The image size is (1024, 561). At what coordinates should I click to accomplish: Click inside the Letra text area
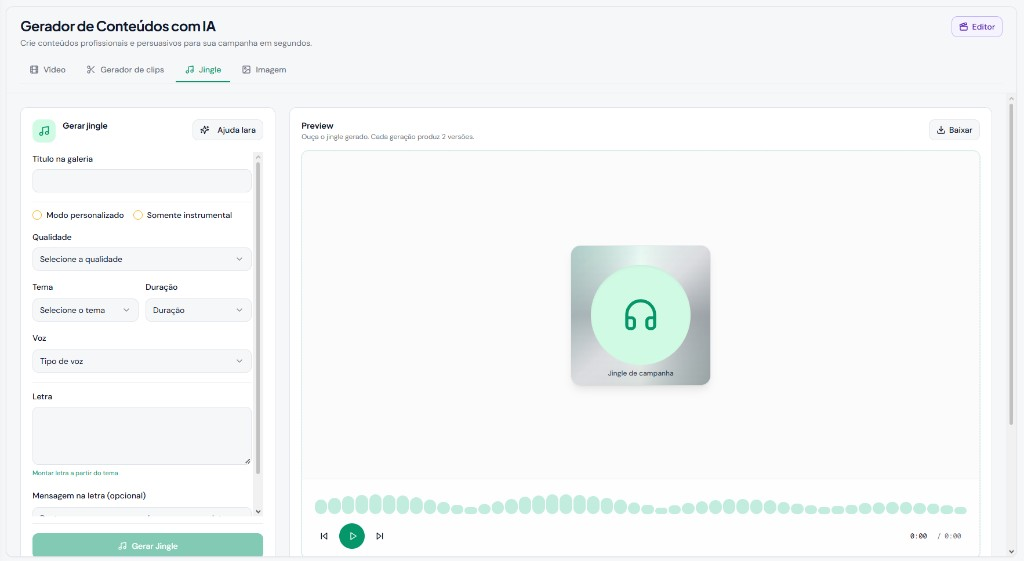[142, 436]
